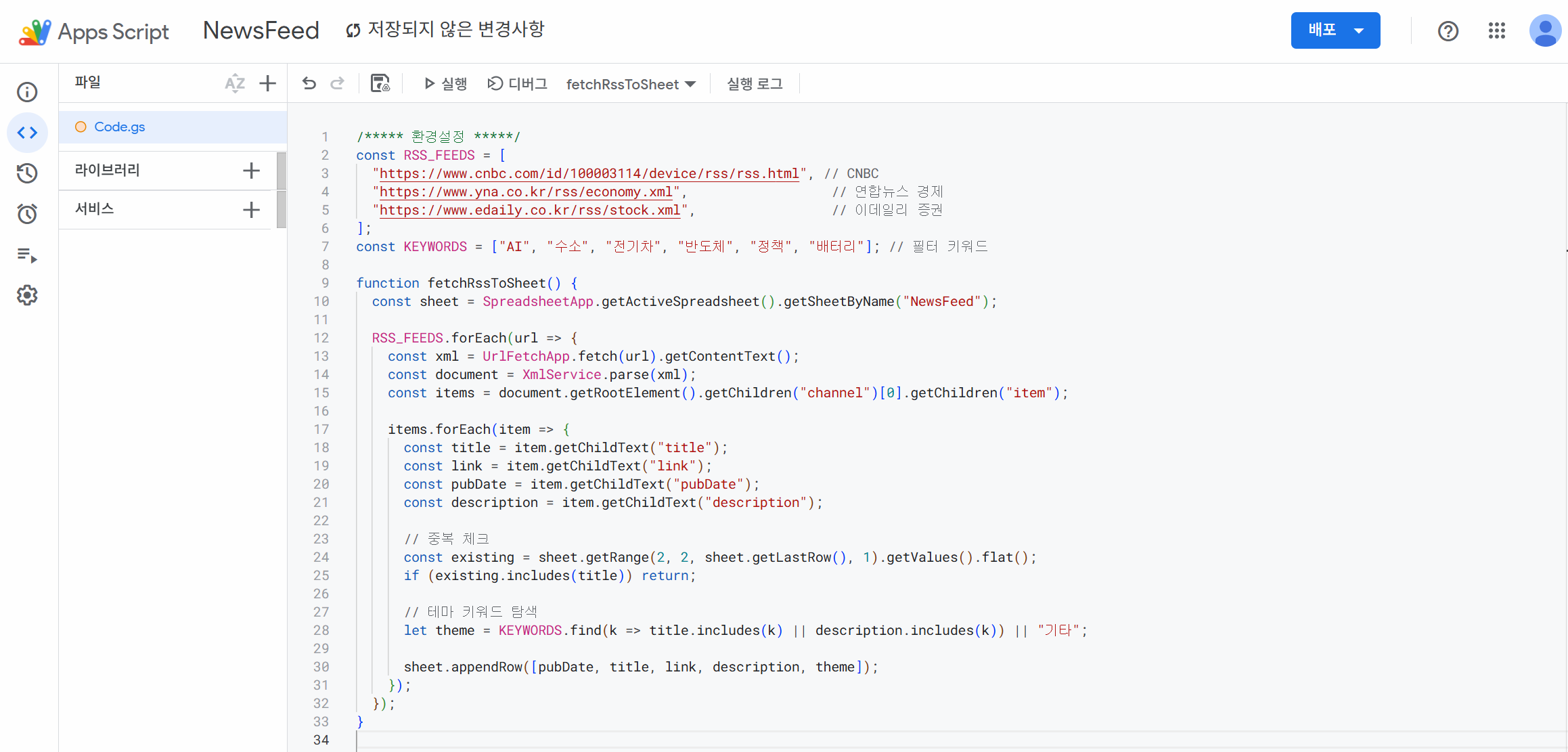Click the 디버그 debug button
This screenshot has width=1568, height=752.
(x=518, y=83)
